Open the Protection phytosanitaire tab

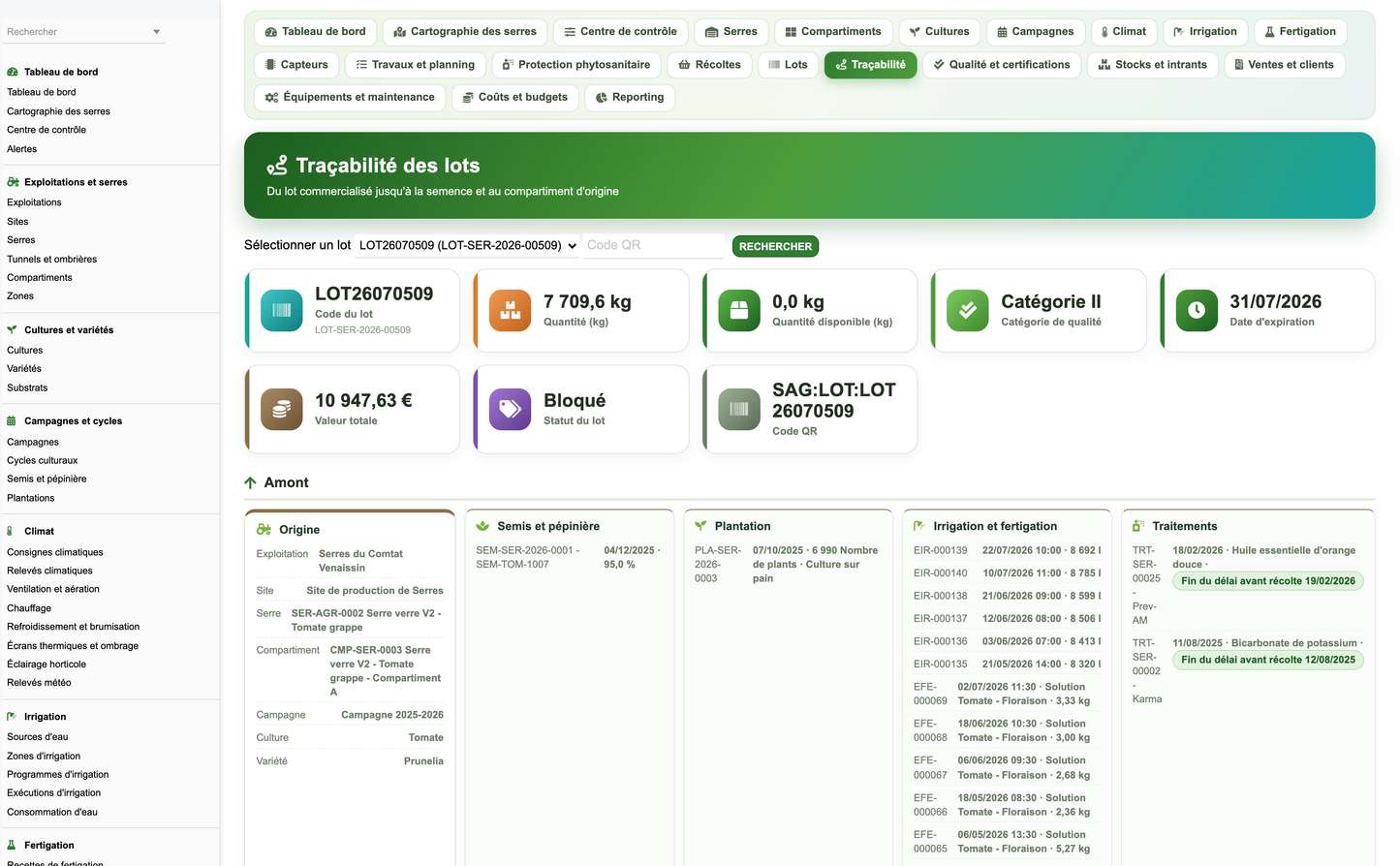coord(576,65)
